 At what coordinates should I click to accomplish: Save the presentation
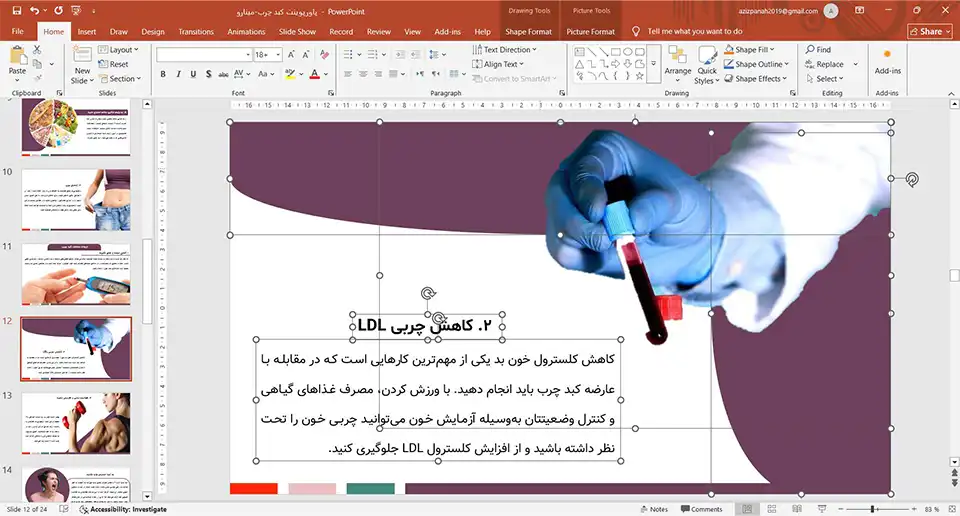click(17, 11)
